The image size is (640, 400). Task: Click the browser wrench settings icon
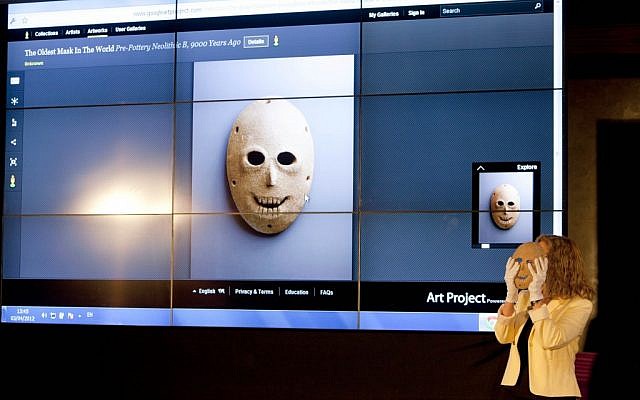[x=13, y=20]
